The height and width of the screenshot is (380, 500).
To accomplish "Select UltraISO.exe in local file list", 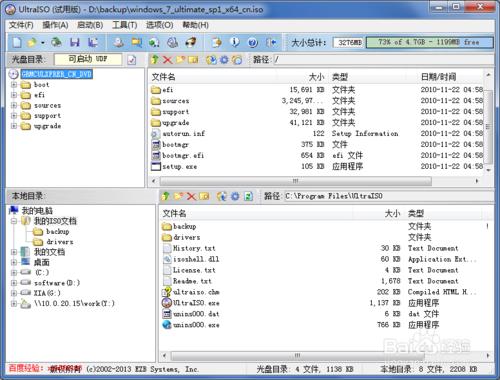I will click(196, 303).
